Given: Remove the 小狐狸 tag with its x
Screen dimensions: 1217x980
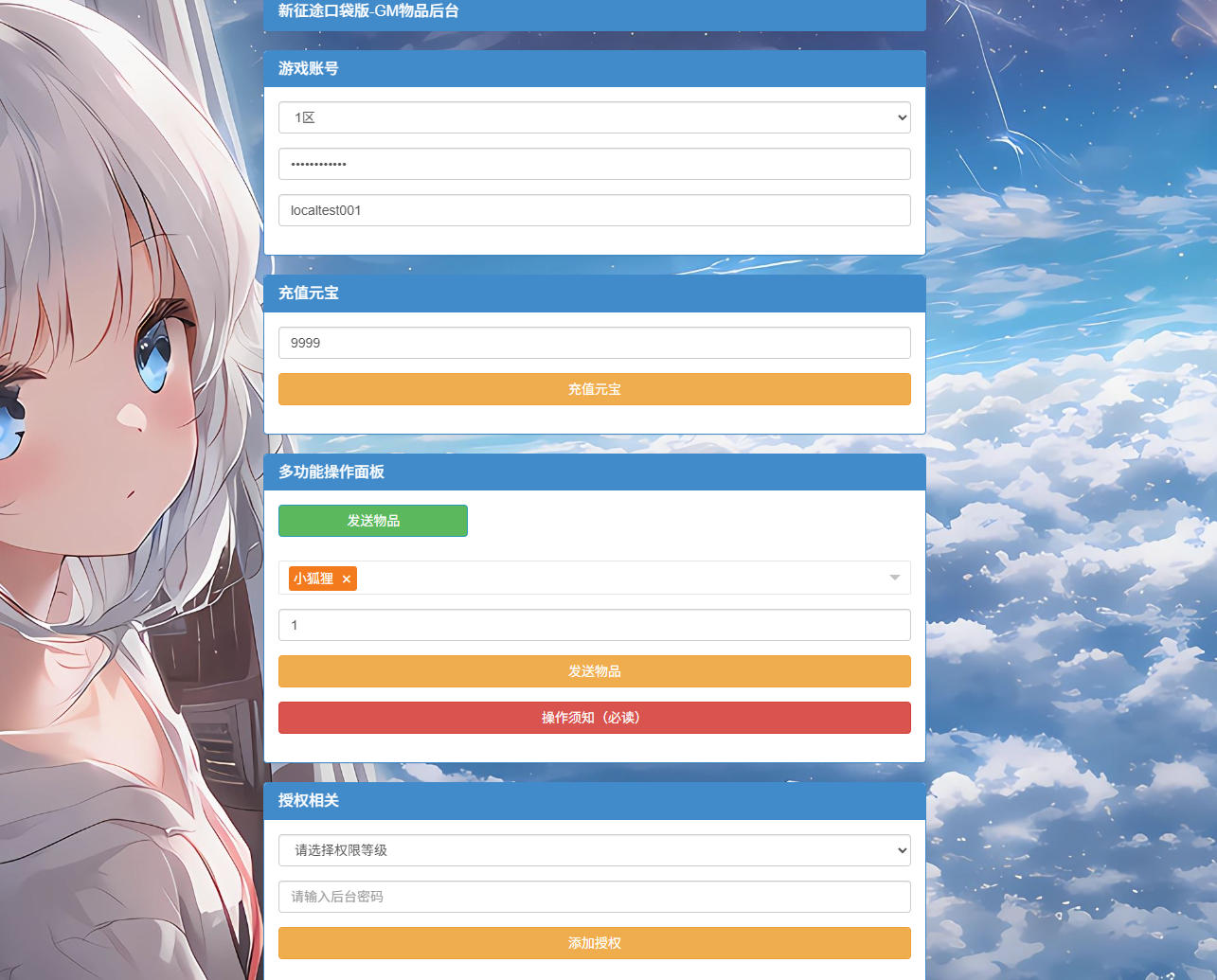Looking at the screenshot, I should coord(347,579).
